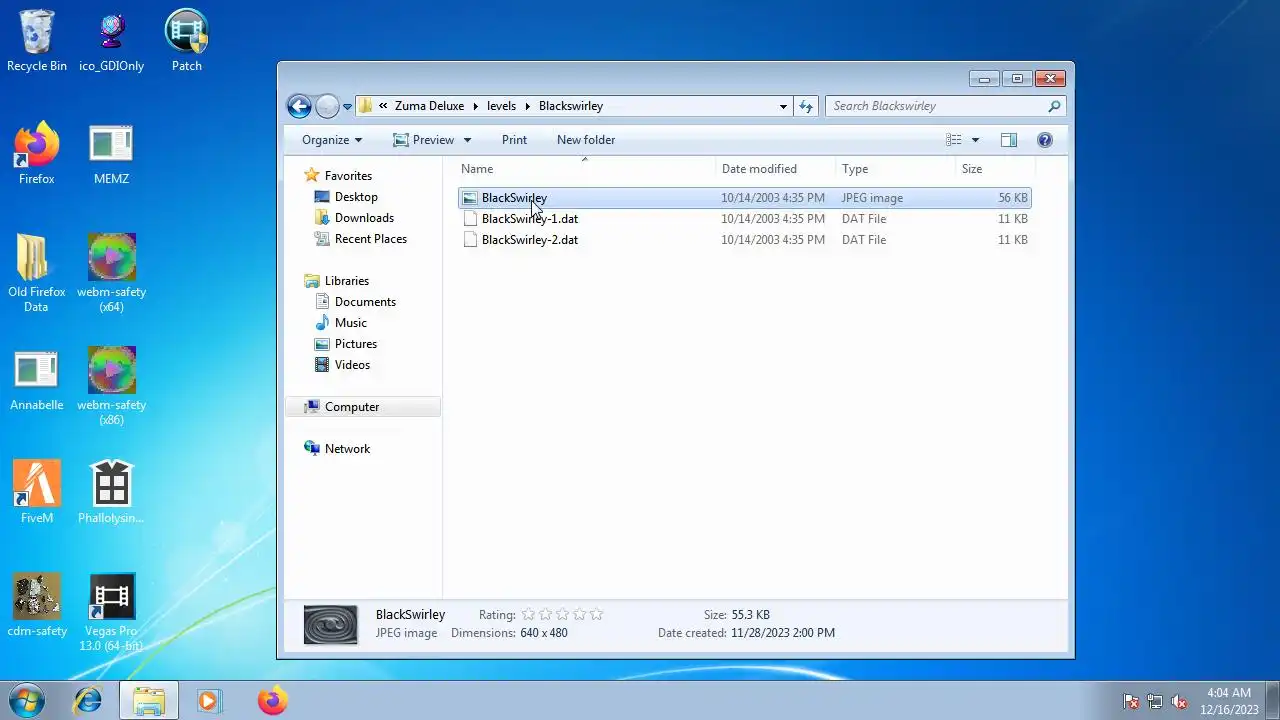This screenshot has height=720, width=1280.
Task: Click the BlackSwirley JPEG file icon
Action: (x=470, y=198)
